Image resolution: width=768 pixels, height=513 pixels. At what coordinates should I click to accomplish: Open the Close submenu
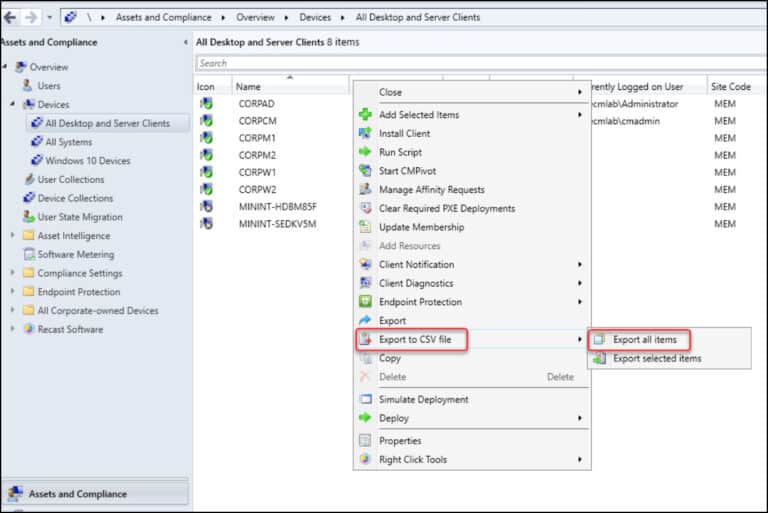pos(472,92)
